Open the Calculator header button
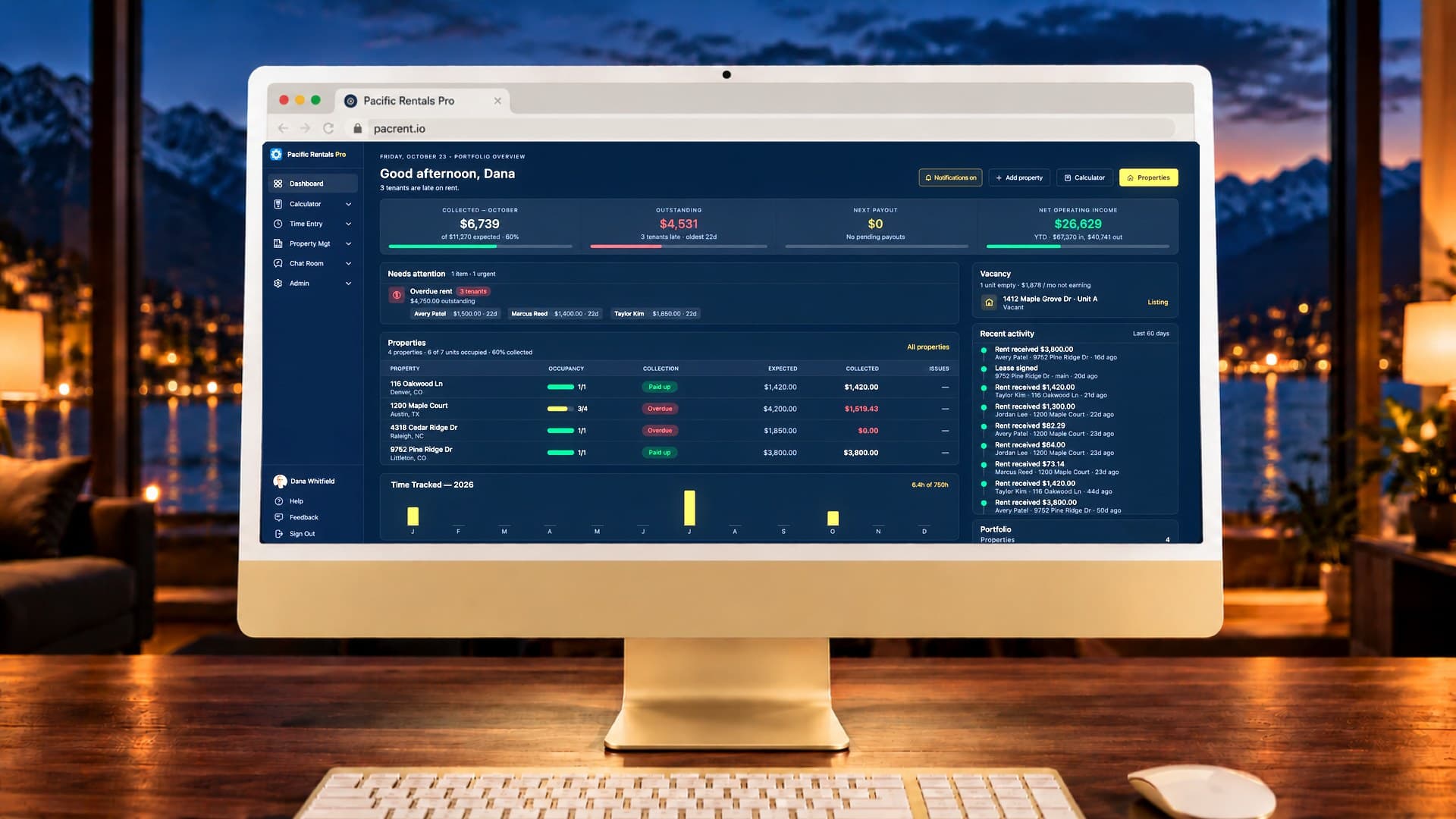Viewport: 1456px width, 819px height. (x=1084, y=177)
